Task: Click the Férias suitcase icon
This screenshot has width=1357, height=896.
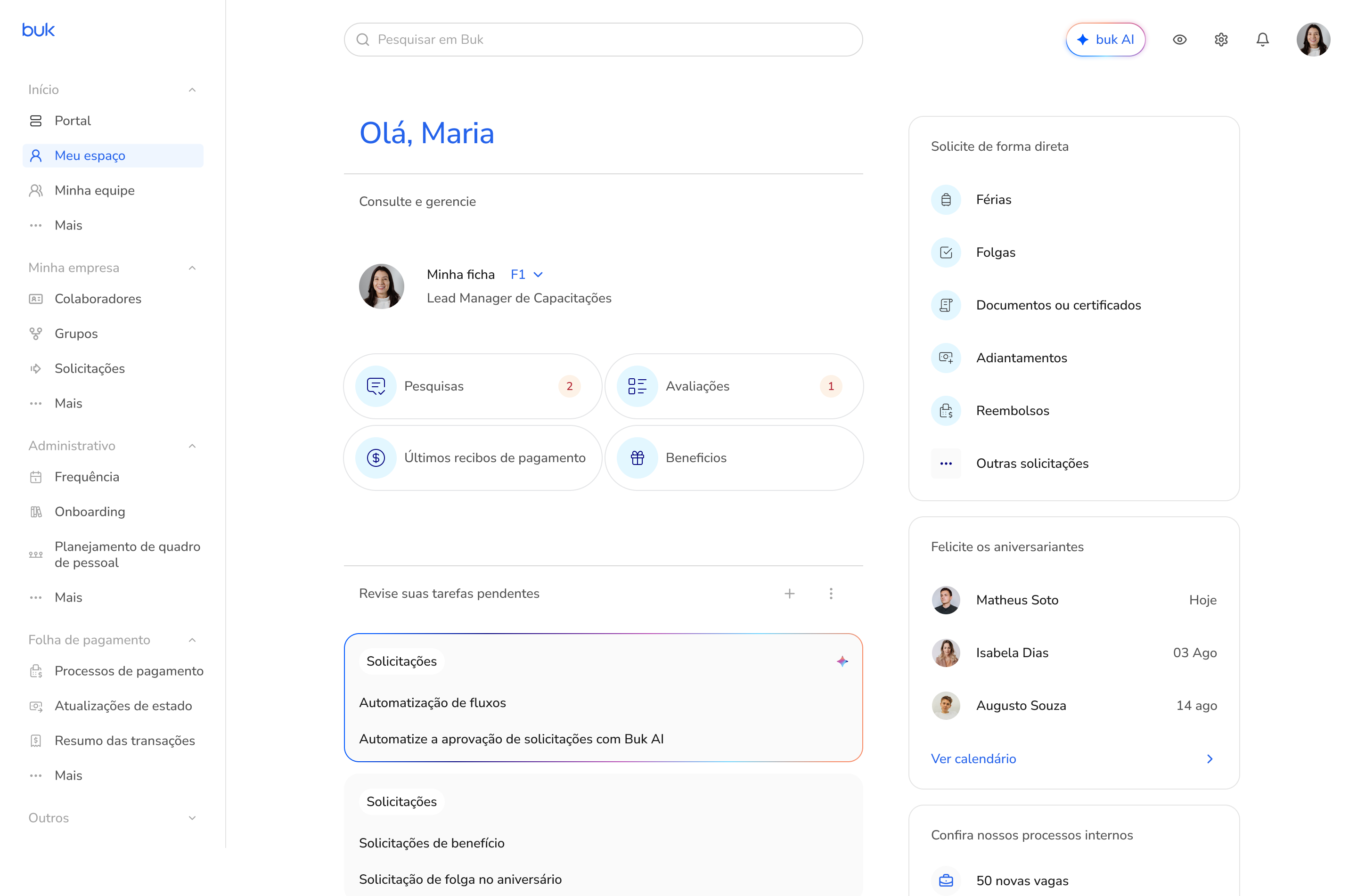Action: coord(946,199)
